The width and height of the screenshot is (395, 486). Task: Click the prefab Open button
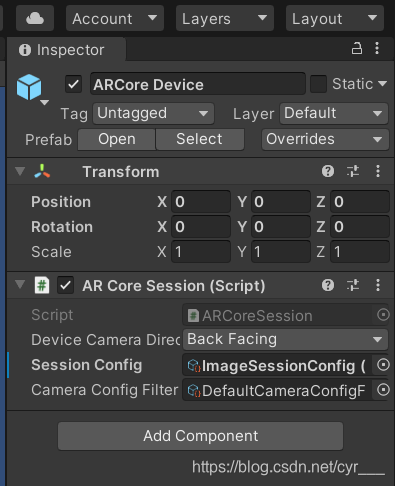[x=117, y=139]
